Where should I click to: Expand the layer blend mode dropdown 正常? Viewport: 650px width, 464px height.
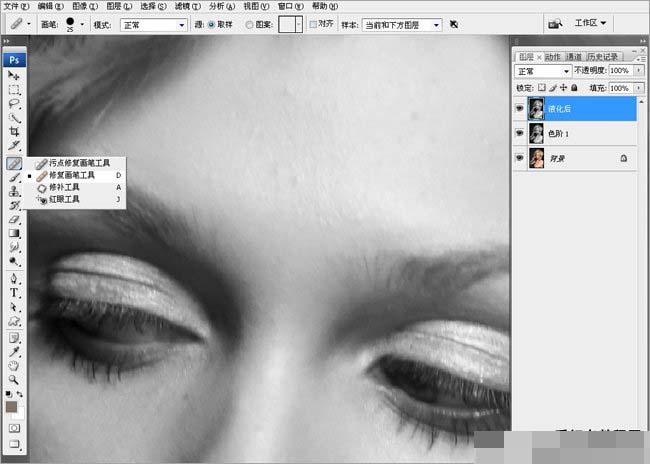click(x=543, y=72)
